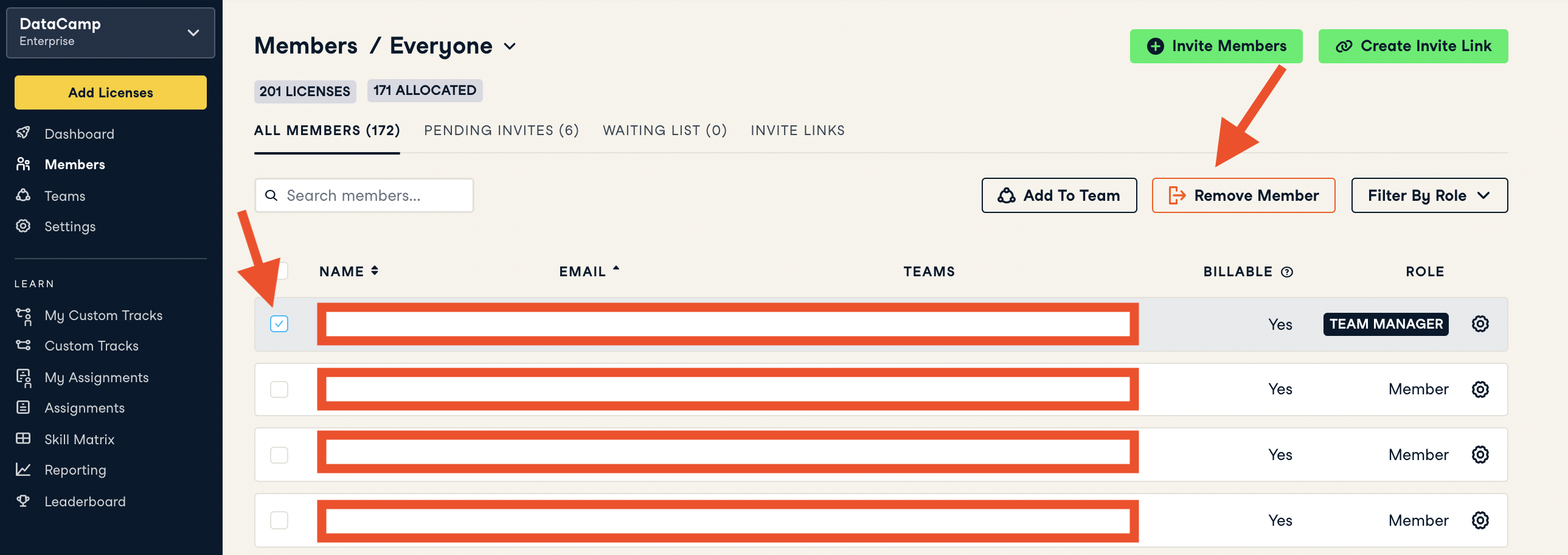1568x555 pixels.
Task: Click the Skill Matrix grid icon
Action: click(23, 439)
